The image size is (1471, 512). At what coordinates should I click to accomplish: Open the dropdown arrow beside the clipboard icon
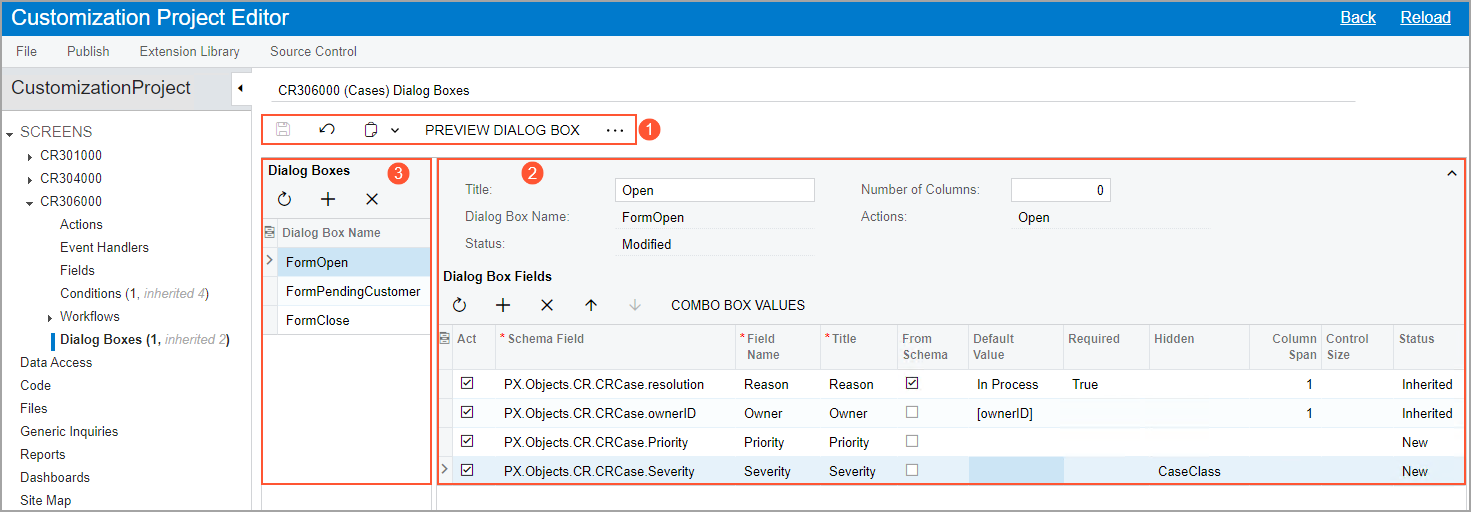(x=395, y=130)
